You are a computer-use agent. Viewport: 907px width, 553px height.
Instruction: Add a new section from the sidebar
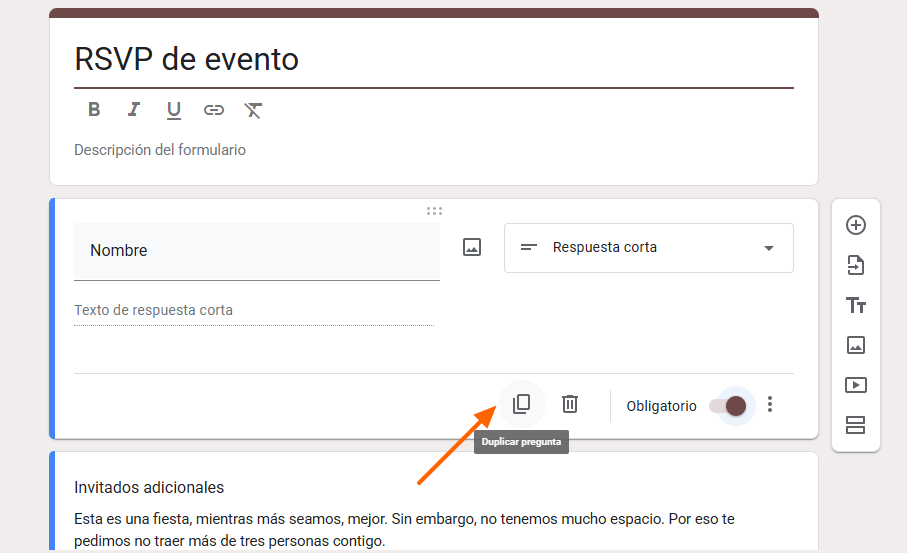pos(856,425)
